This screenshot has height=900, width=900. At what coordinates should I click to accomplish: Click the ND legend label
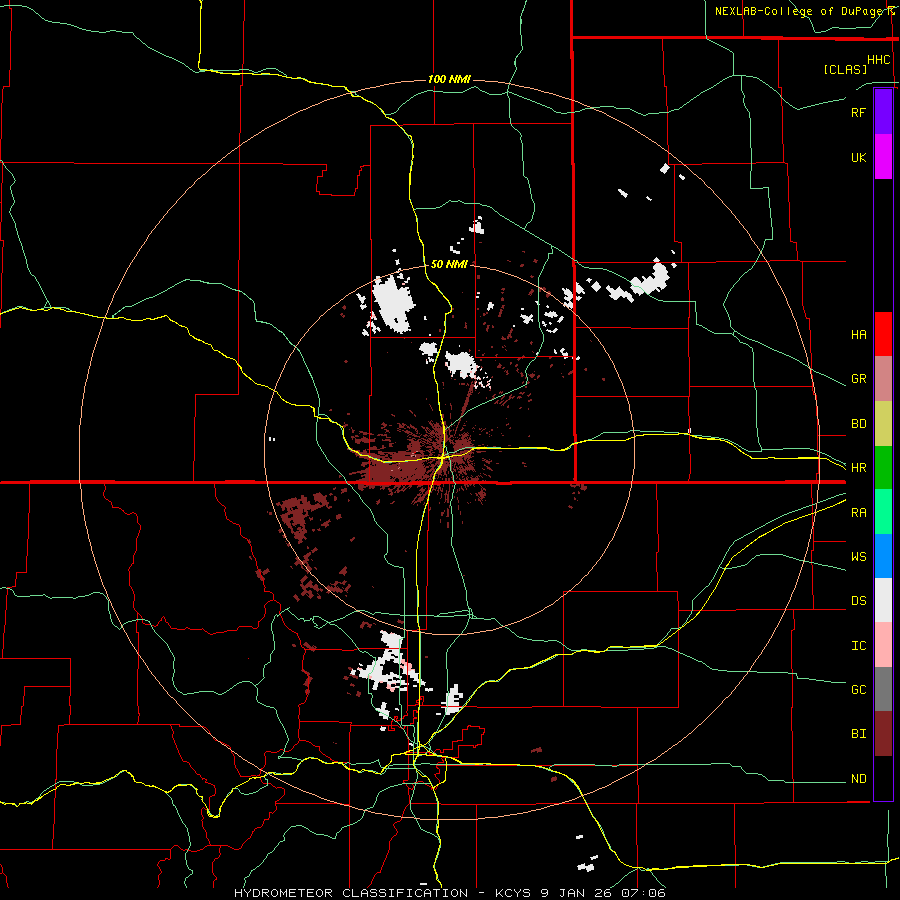(858, 779)
